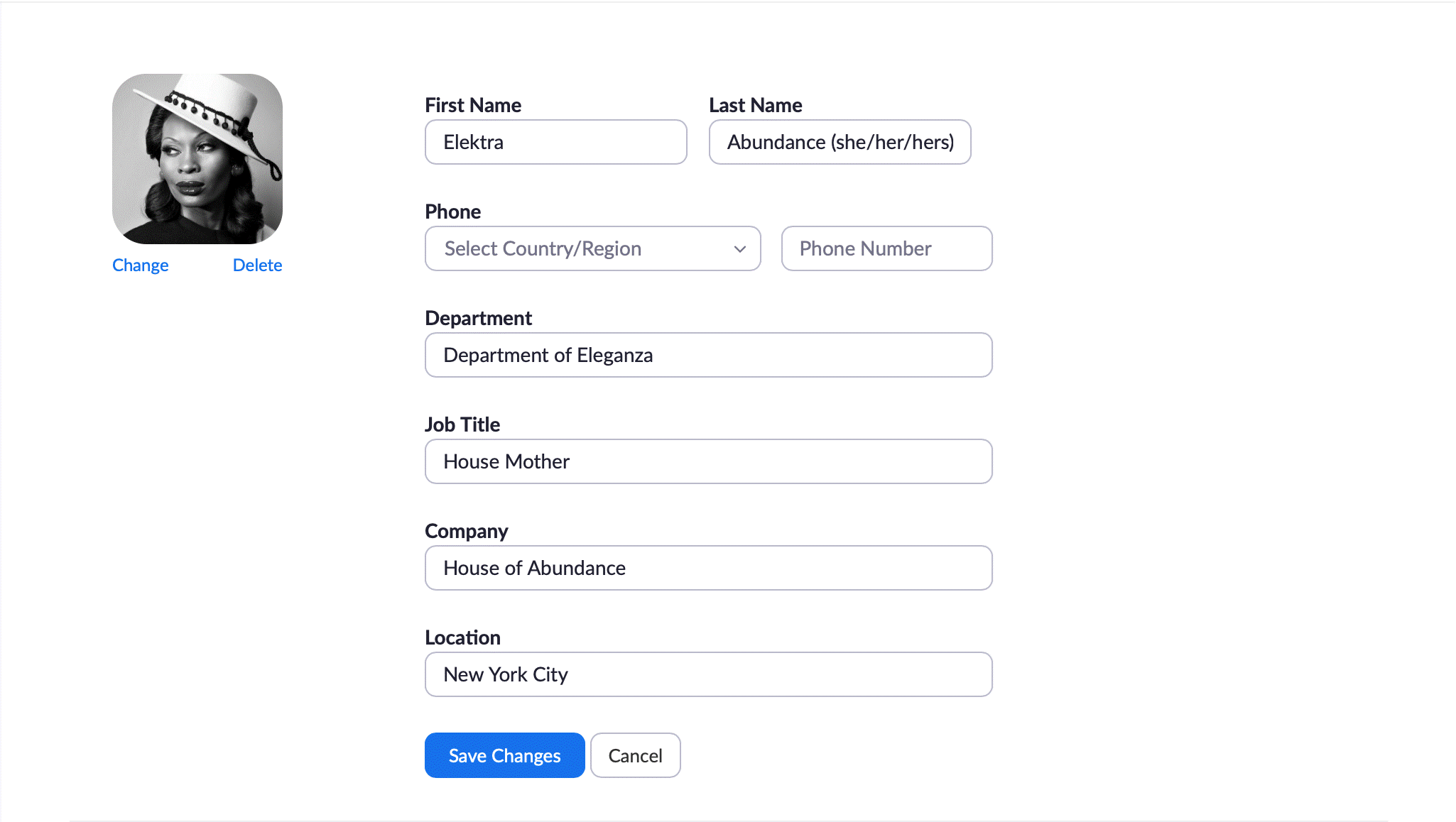Click the Department input field

709,355
